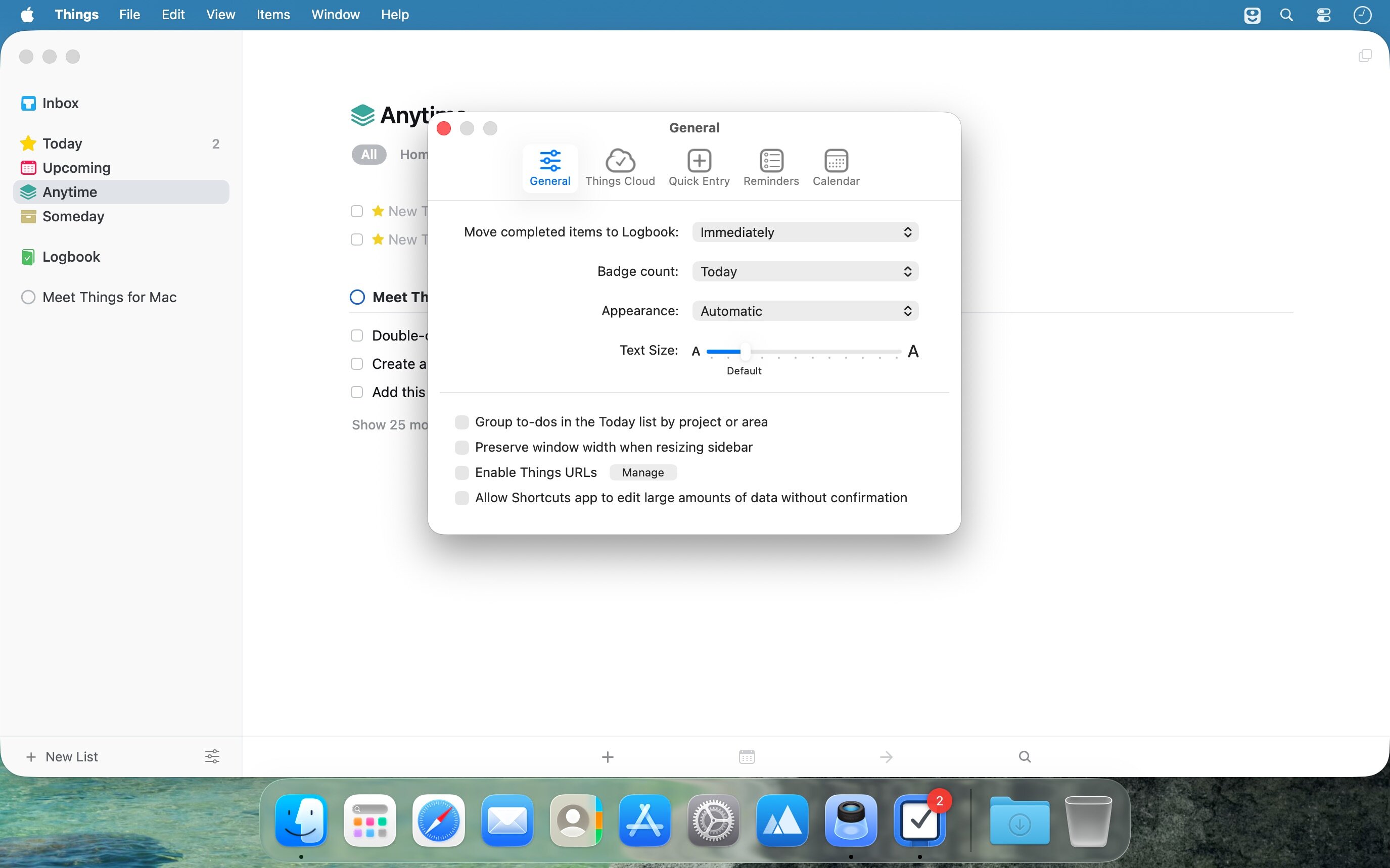Open System Settings from the Dock
The image size is (1390, 868).
[x=714, y=821]
